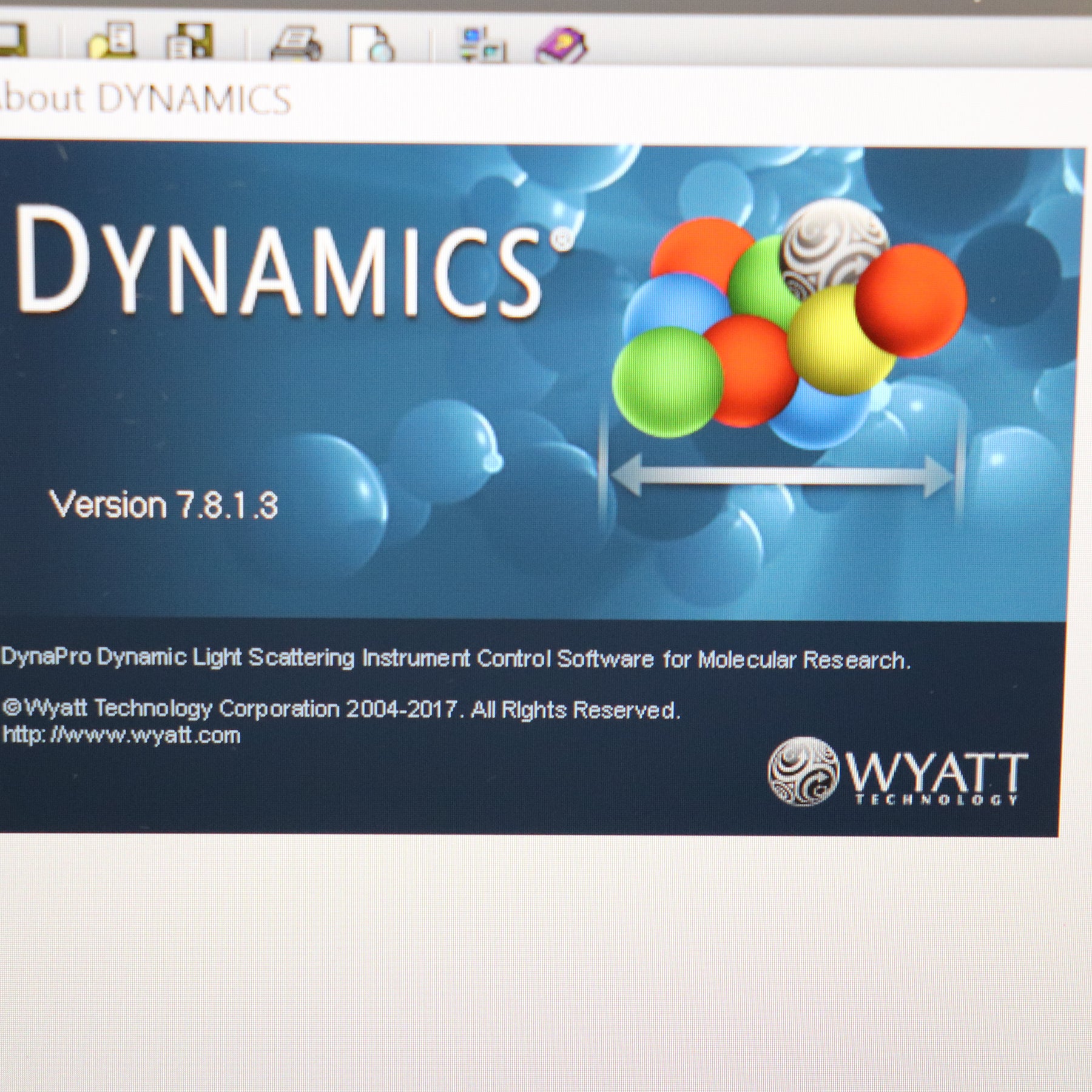The width and height of the screenshot is (1092, 1092).
Task: Click the Wyatt Technology Corporation copyright line
Action: tap(341, 709)
